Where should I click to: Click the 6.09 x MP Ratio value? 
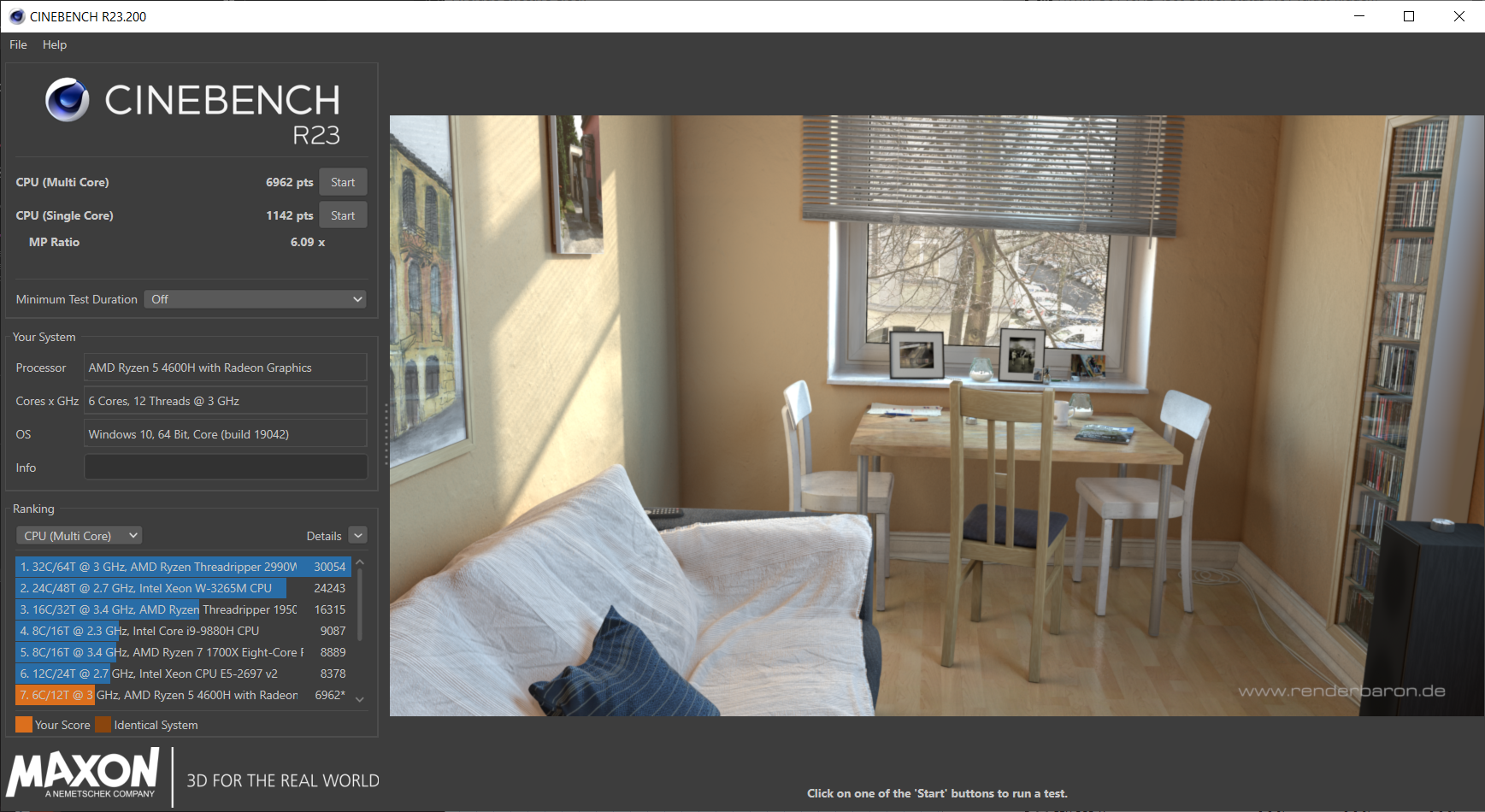[x=308, y=242]
